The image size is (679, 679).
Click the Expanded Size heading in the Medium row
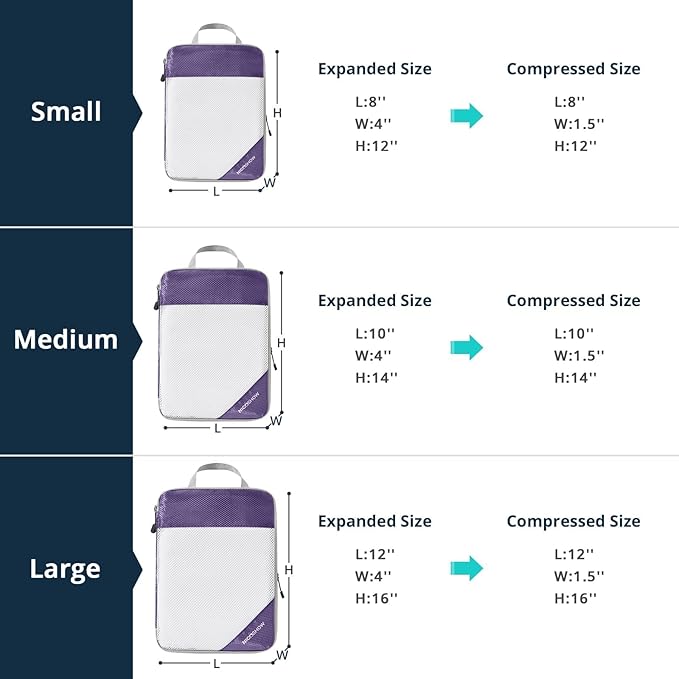click(x=375, y=300)
